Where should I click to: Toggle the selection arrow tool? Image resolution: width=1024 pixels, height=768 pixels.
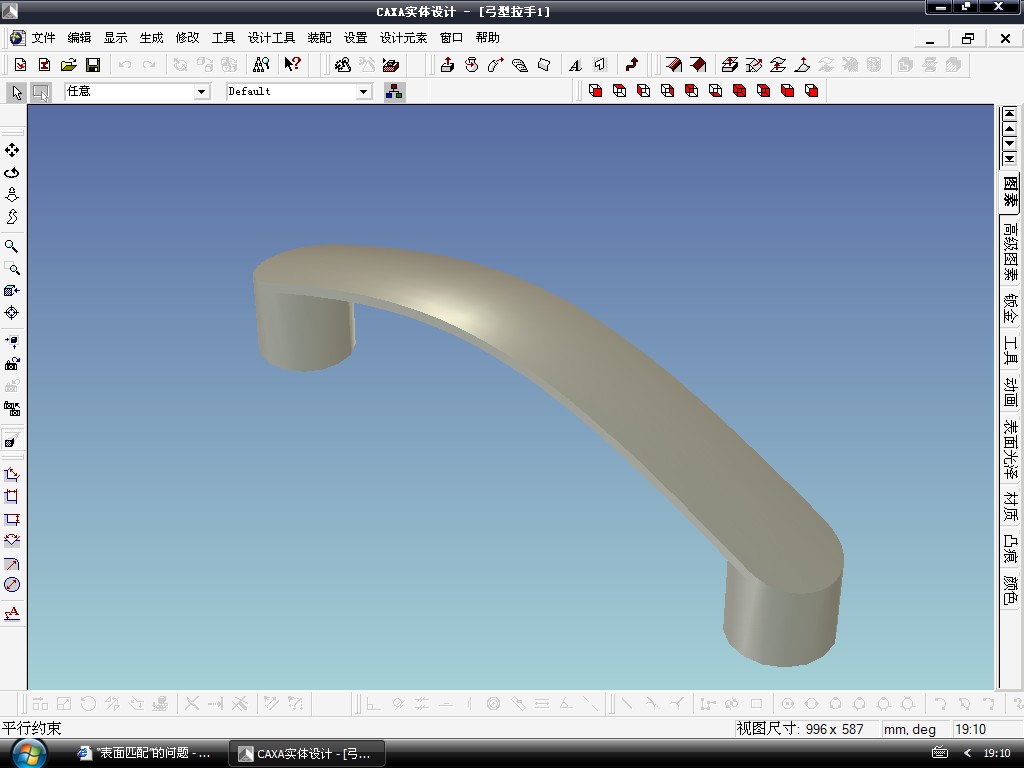click(x=16, y=92)
